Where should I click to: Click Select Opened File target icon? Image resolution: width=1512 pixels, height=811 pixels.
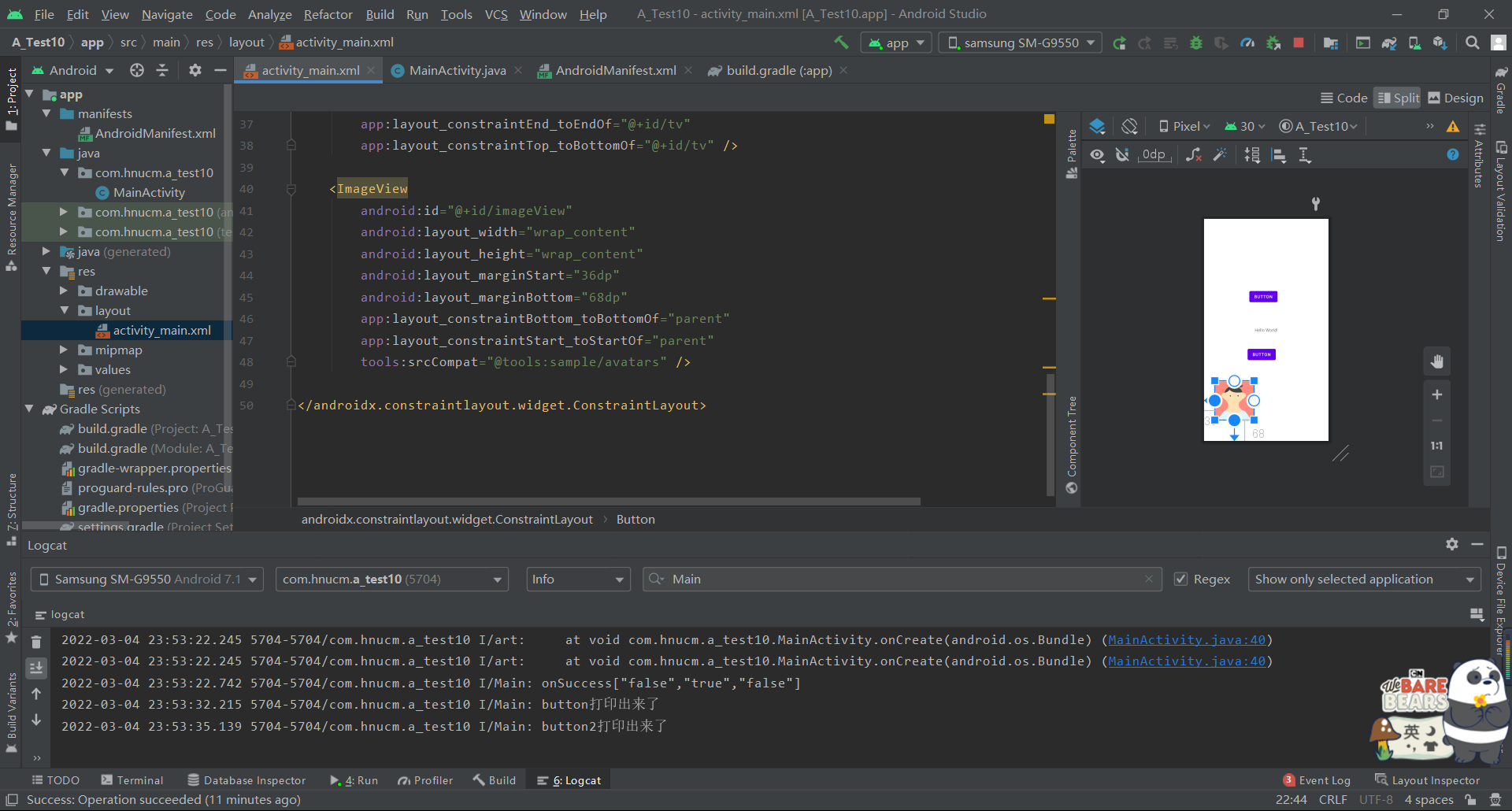pyautogui.click(x=137, y=70)
